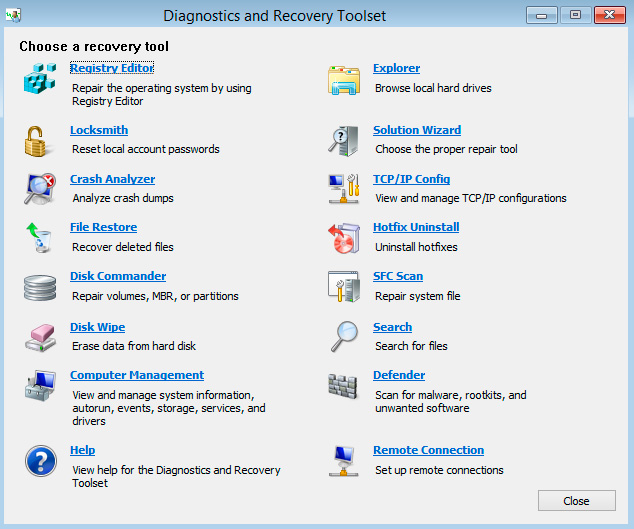Open the Locksmith link
This screenshot has height=529, width=634.
(x=99, y=130)
